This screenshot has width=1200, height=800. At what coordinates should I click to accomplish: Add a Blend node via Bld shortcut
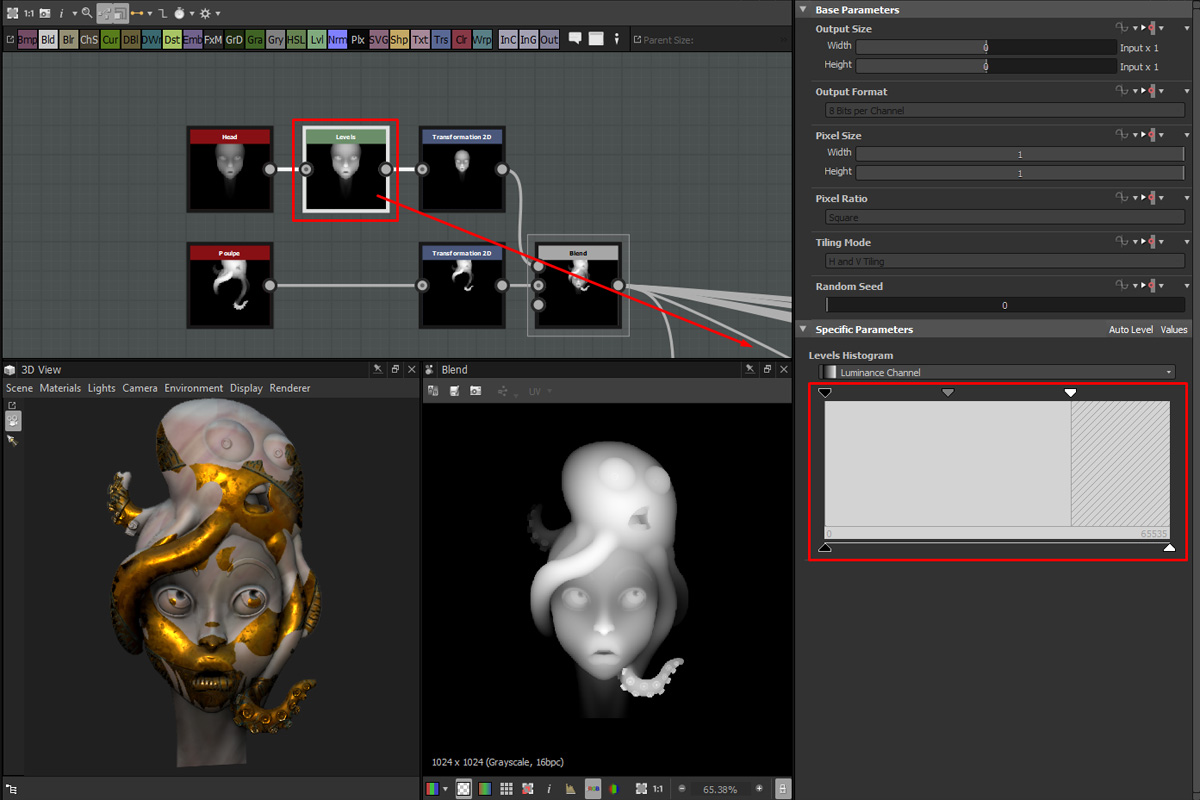[49, 40]
